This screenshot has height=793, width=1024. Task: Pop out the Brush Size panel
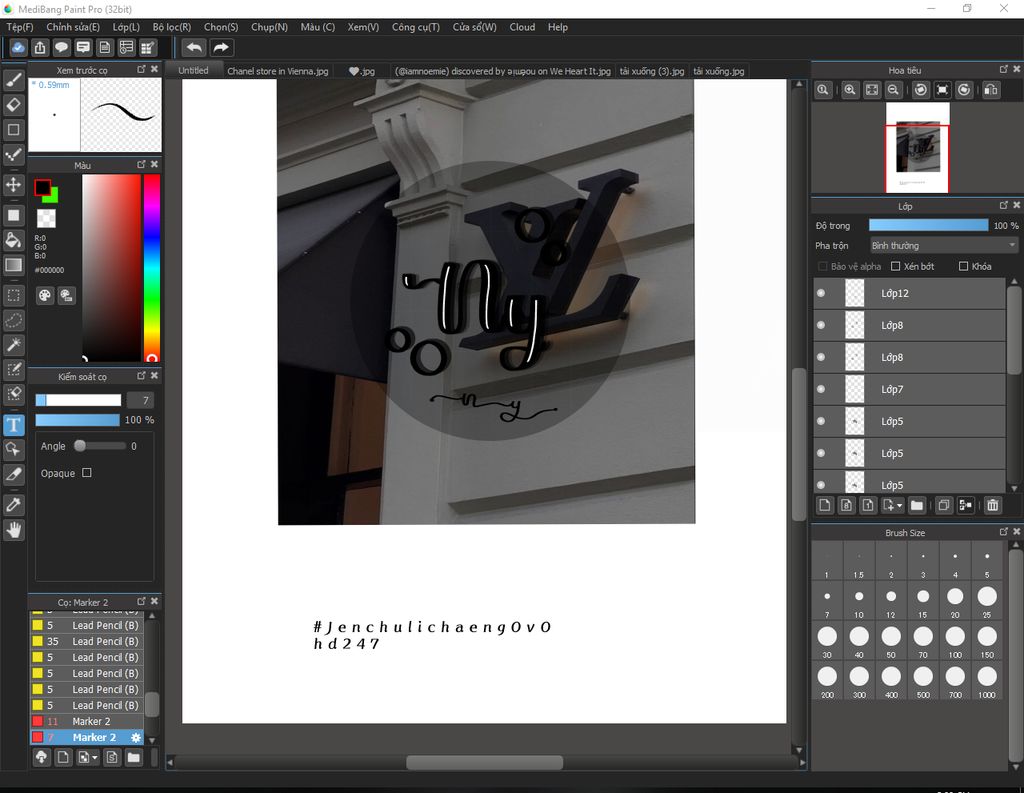click(1004, 532)
